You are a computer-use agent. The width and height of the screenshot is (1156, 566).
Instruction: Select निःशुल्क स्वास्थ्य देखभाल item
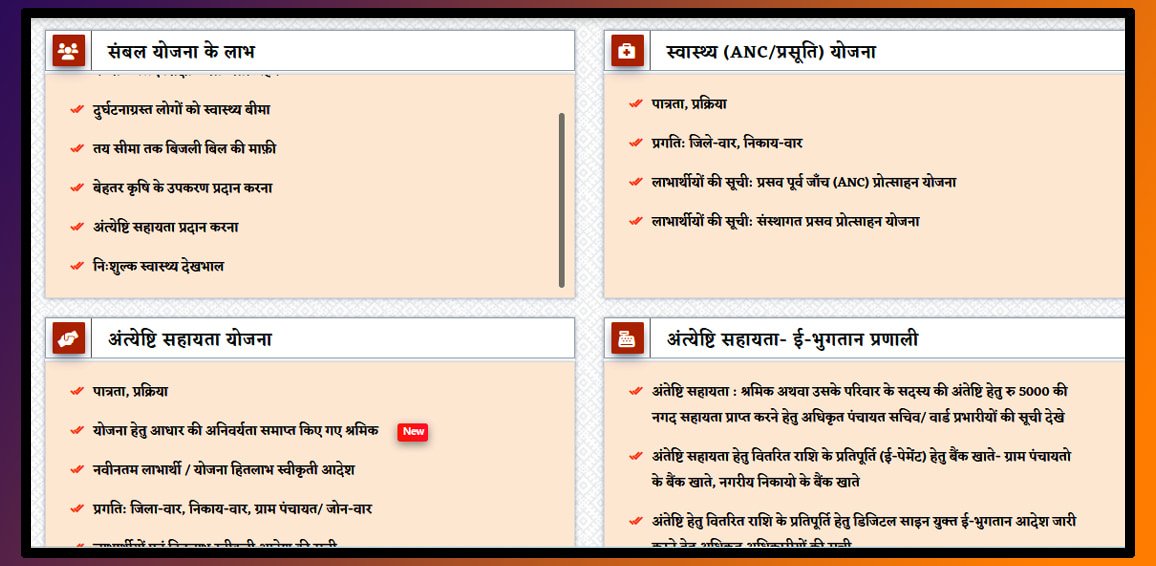tap(159, 266)
